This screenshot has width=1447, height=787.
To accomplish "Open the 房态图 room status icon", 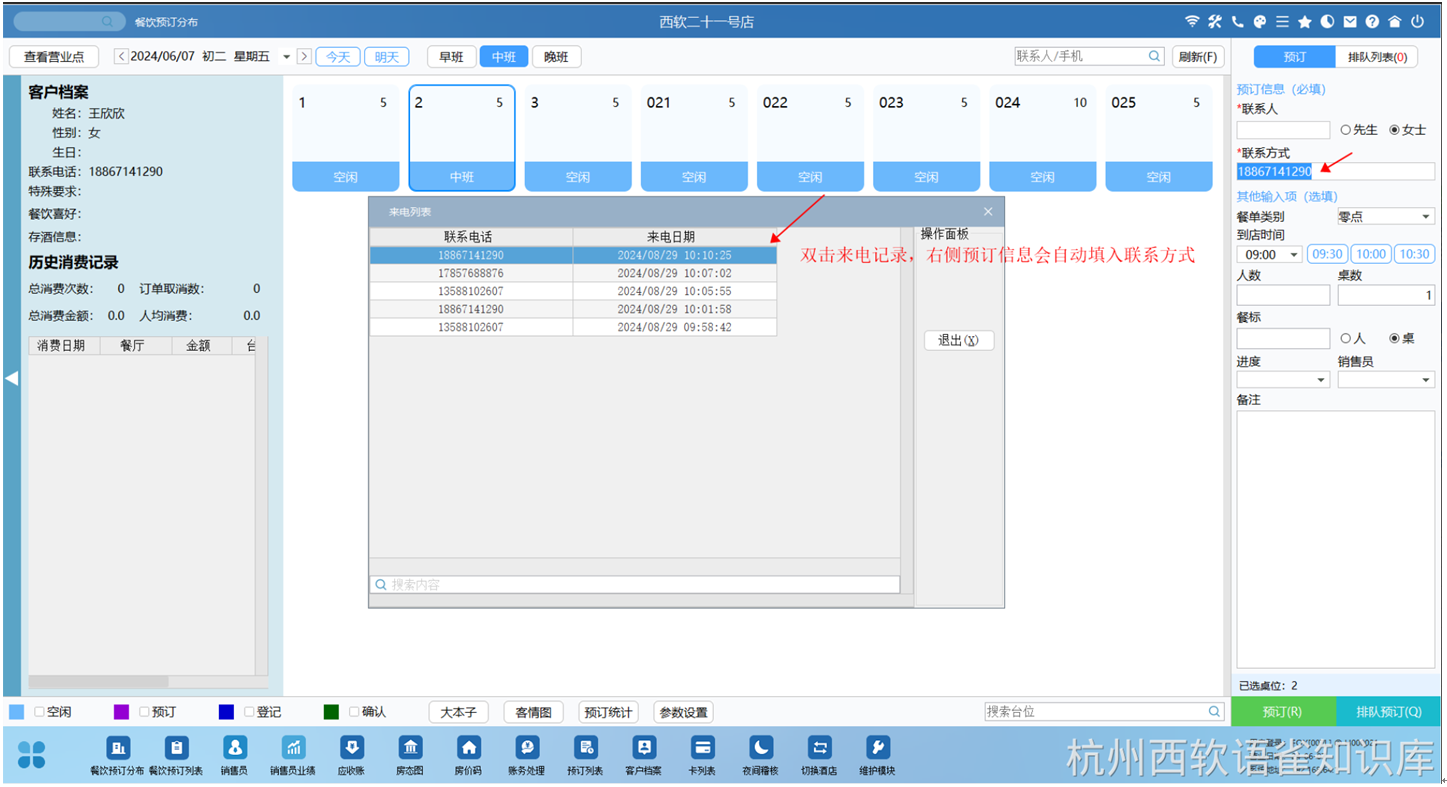I will pos(410,748).
